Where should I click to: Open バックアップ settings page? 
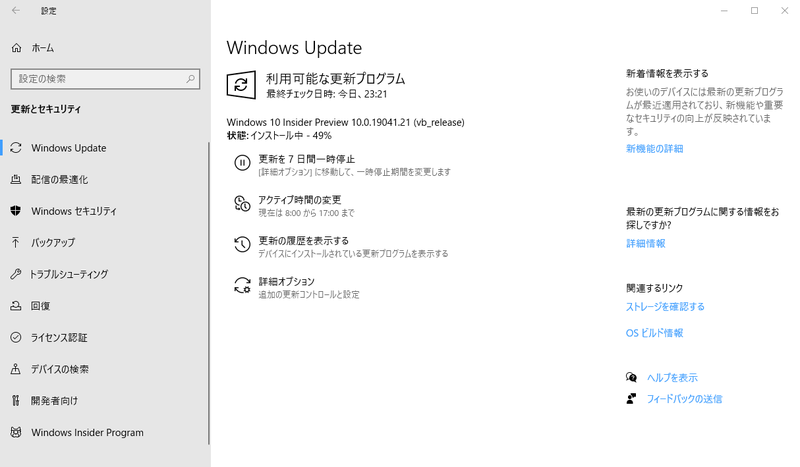(x=53, y=242)
